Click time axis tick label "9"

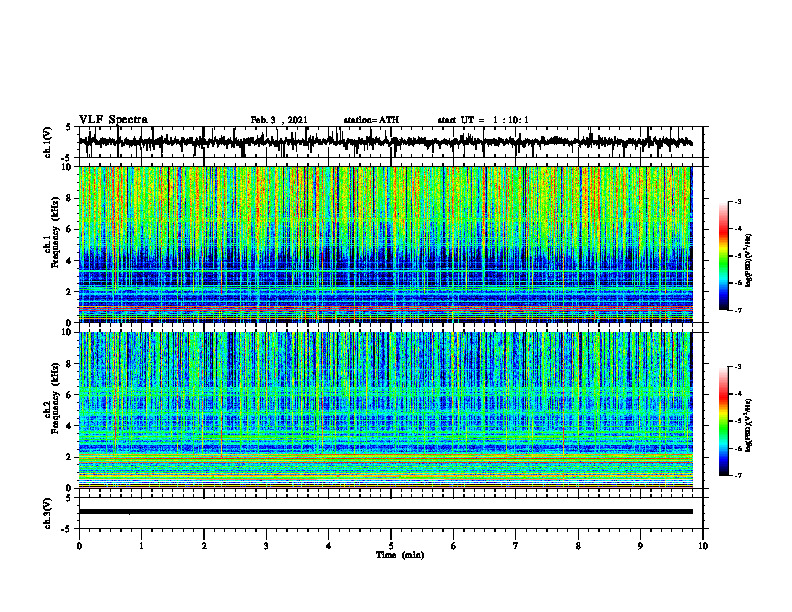click(x=640, y=546)
